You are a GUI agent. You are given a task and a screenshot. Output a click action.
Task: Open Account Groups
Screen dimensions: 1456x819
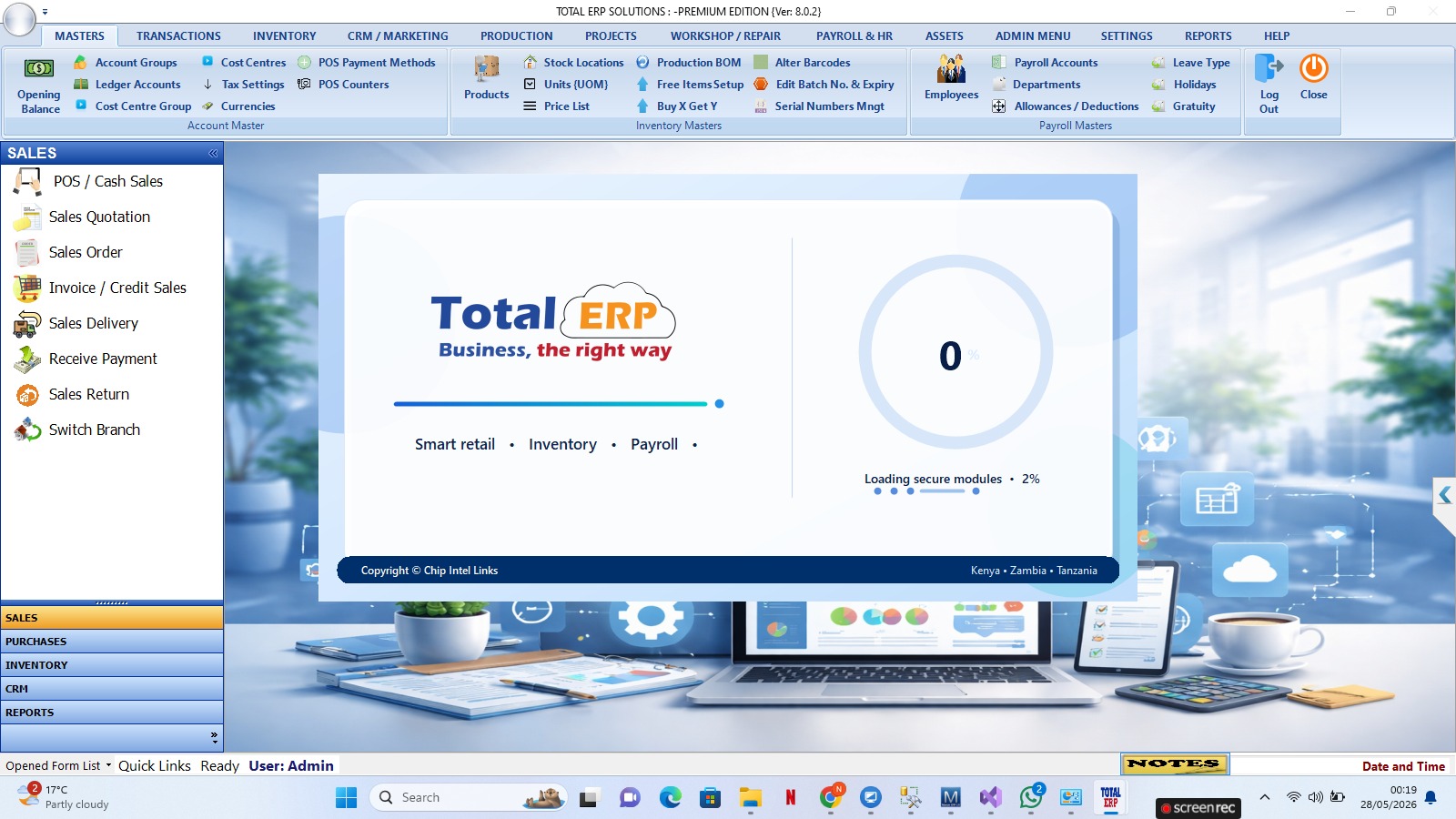126,63
